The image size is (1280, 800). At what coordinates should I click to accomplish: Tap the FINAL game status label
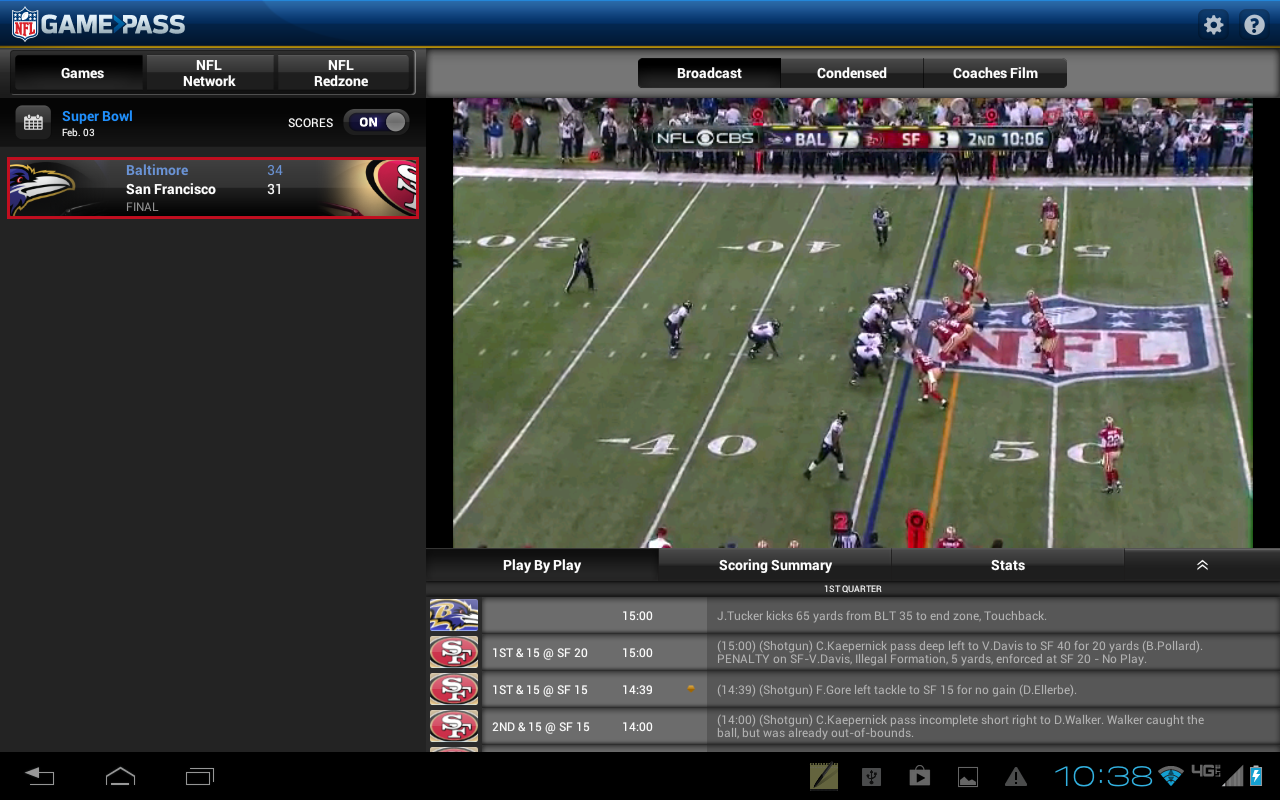click(142, 207)
